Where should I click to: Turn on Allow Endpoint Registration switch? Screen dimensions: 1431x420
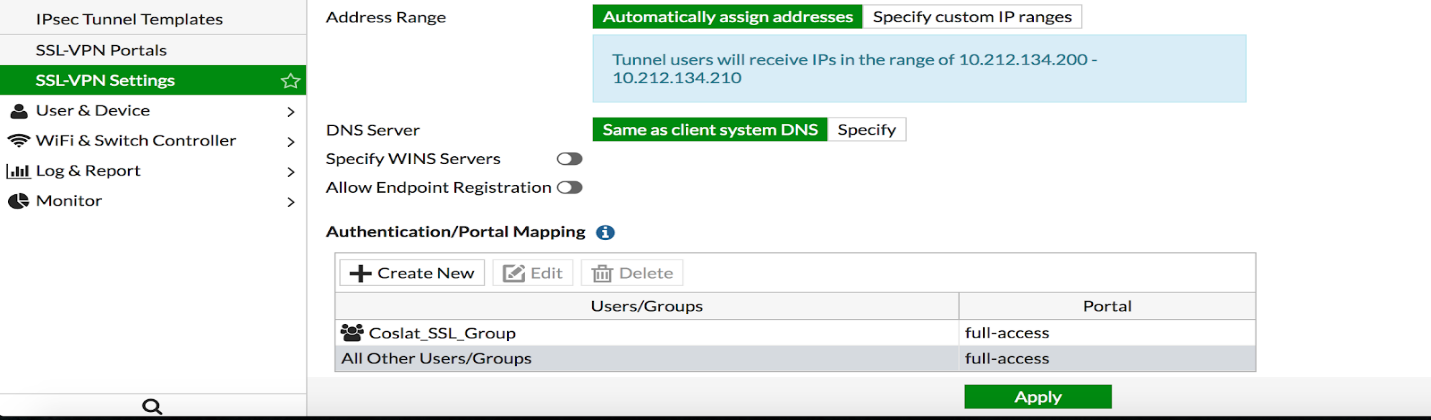pos(569,187)
